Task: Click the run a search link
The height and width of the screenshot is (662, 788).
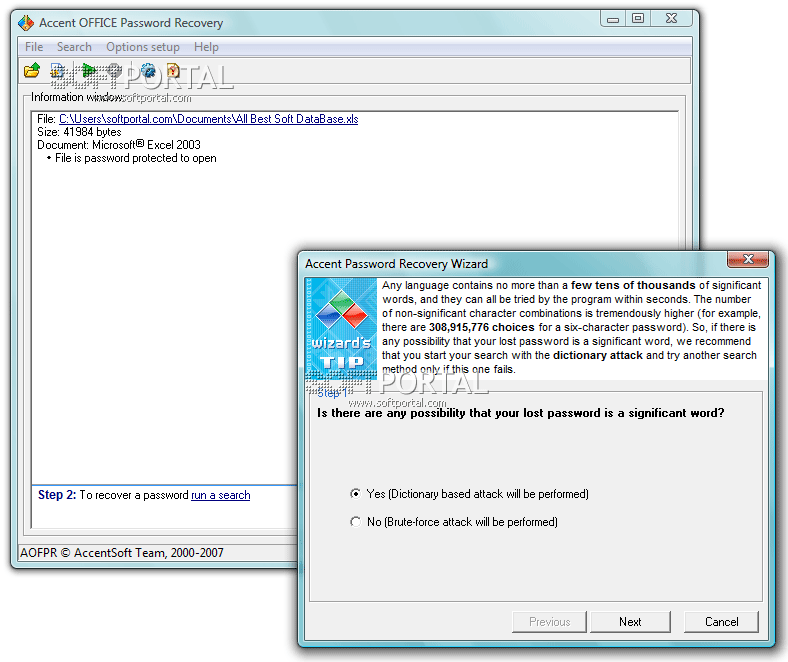Action: (x=221, y=495)
